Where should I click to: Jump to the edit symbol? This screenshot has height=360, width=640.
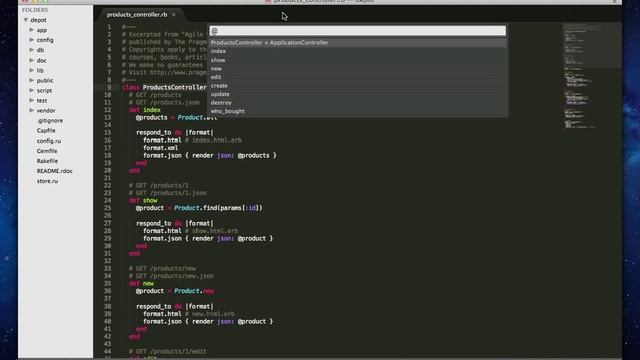(358, 77)
